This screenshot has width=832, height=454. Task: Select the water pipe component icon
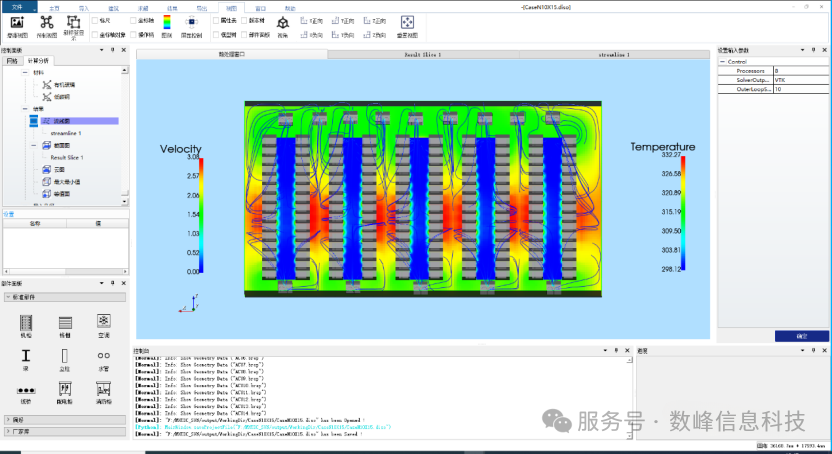pos(103,355)
